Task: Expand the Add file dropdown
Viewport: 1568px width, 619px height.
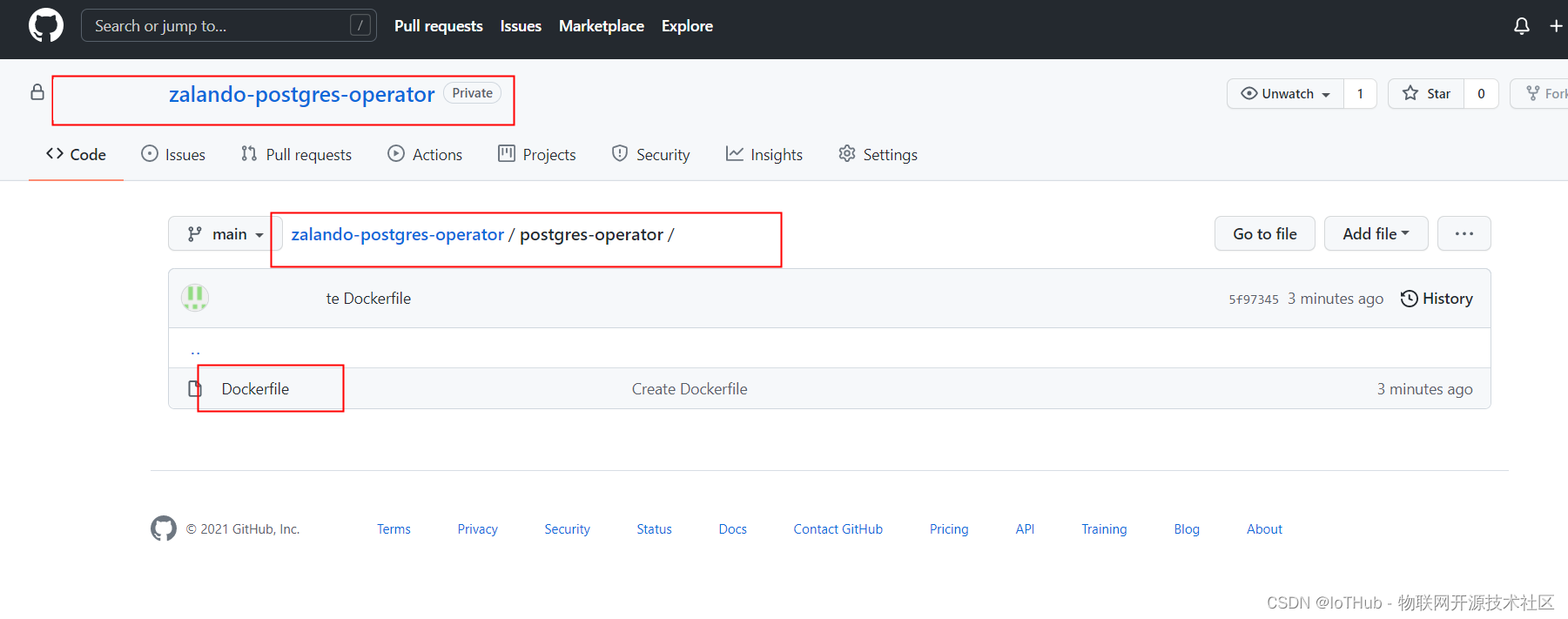Action: click(1376, 233)
